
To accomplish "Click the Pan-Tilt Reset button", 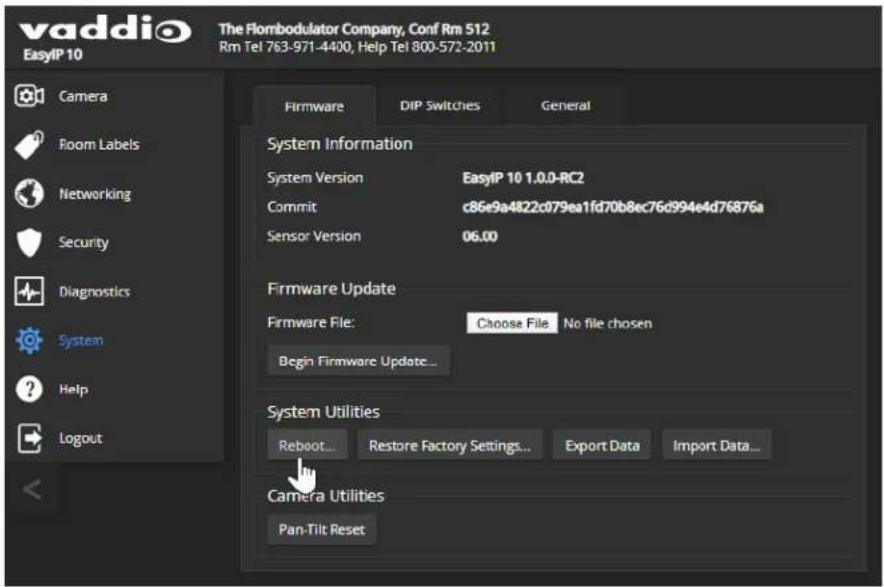I will click(x=321, y=529).
